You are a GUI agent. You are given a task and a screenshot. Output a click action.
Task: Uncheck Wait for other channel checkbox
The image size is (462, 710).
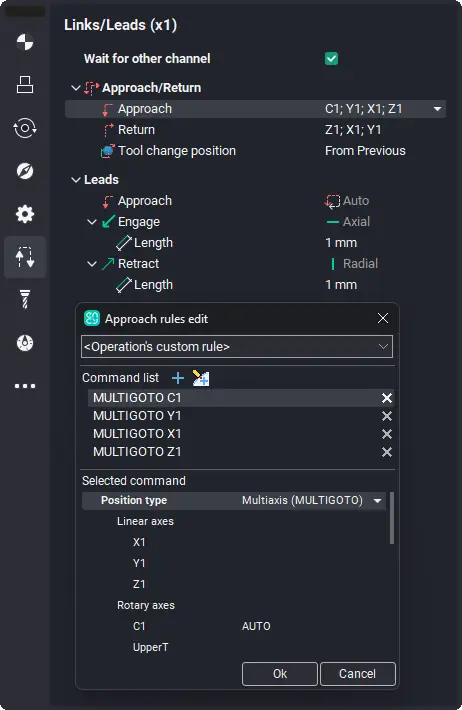click(332, 58)
